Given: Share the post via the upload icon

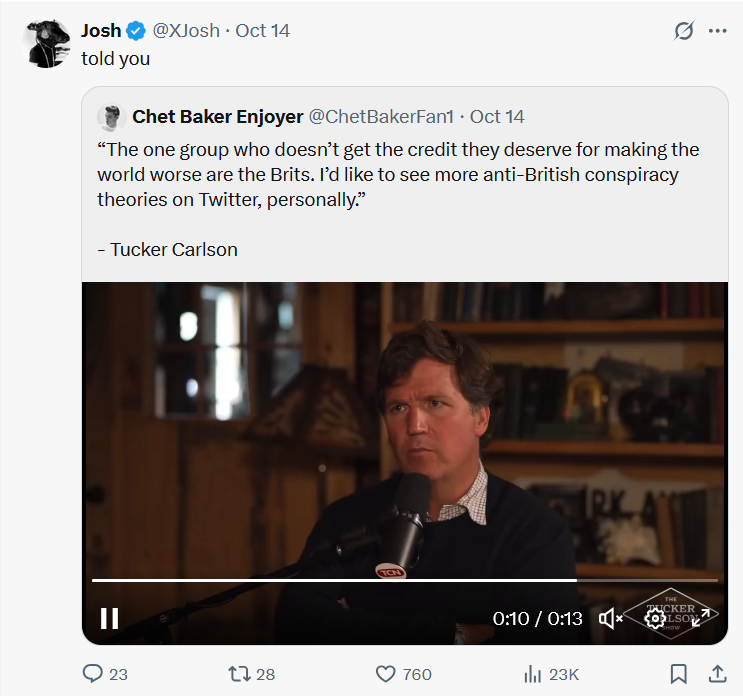Looking at the screenshot, I should (x=717, y=673).
